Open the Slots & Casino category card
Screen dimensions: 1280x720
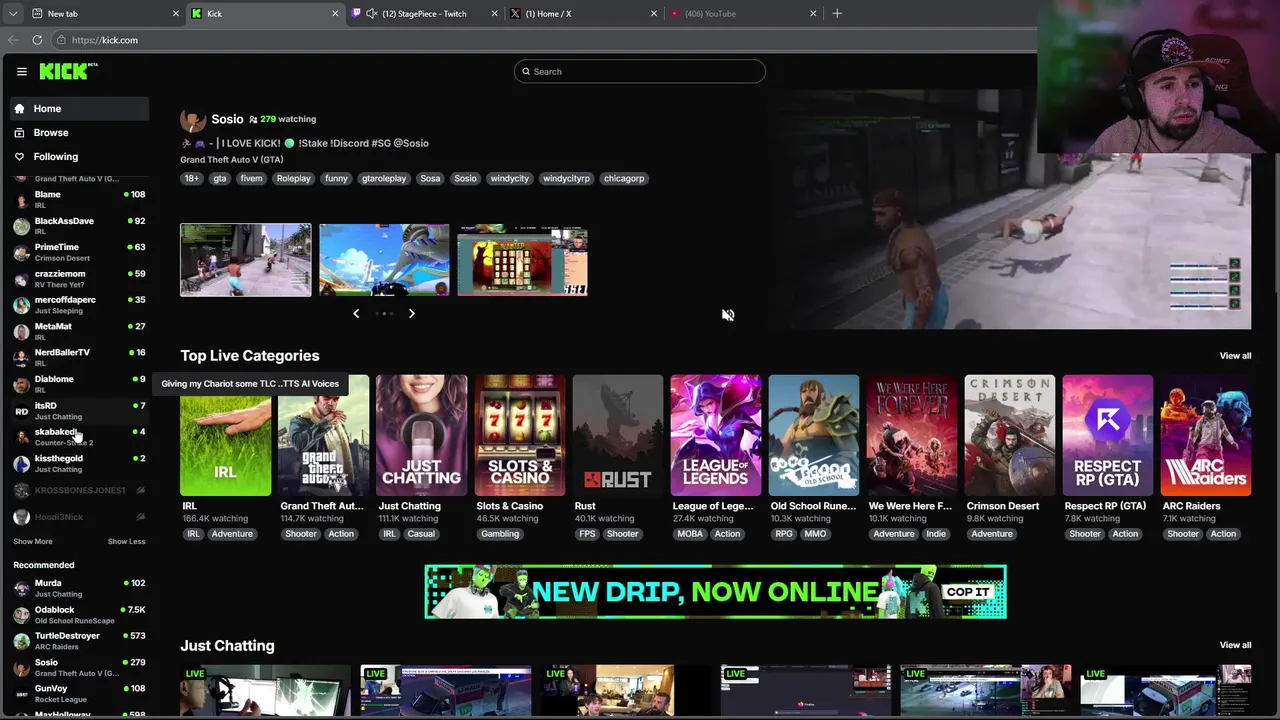tap(519, 435)
